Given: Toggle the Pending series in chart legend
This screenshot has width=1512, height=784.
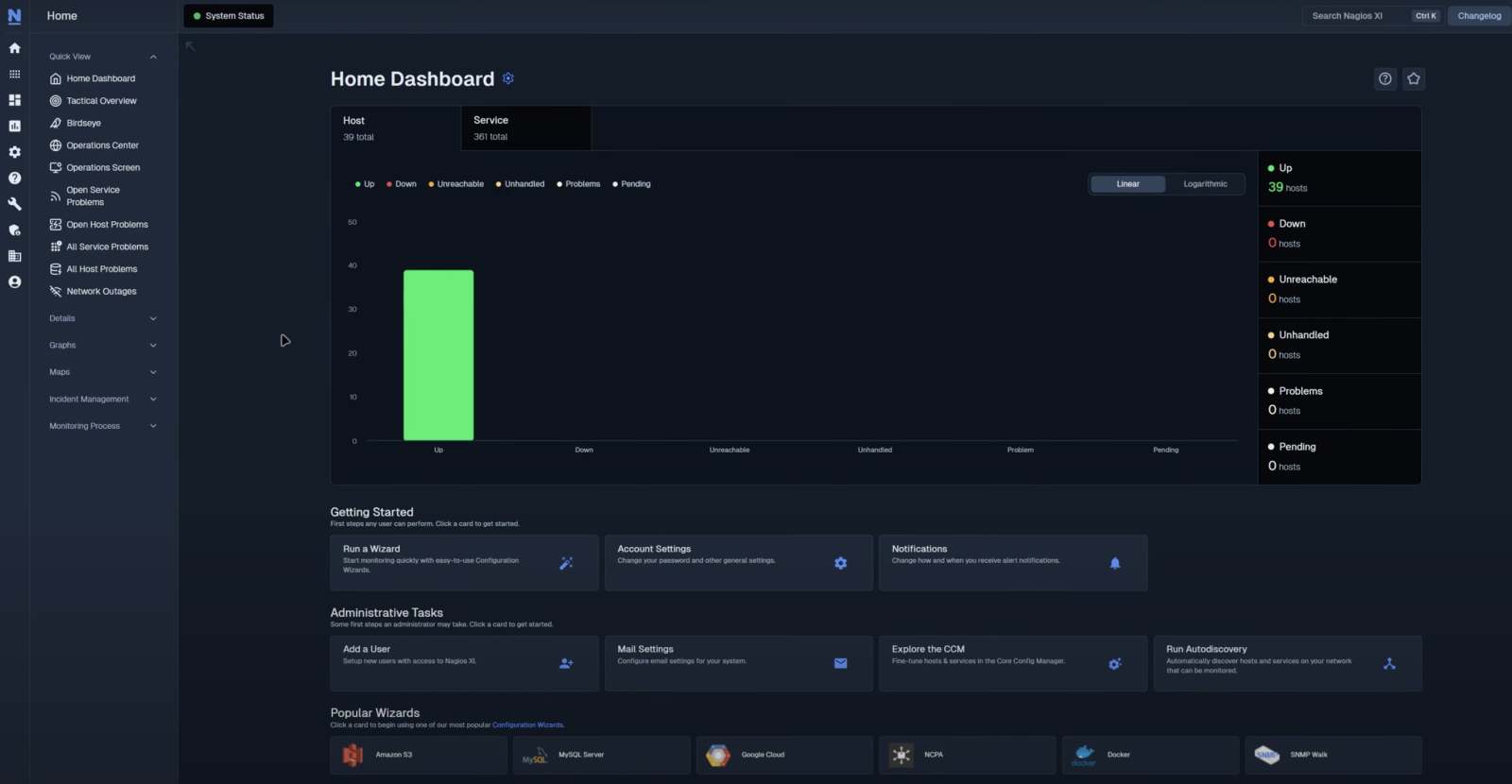Looking at the screenshot, I should coord(631,184).
